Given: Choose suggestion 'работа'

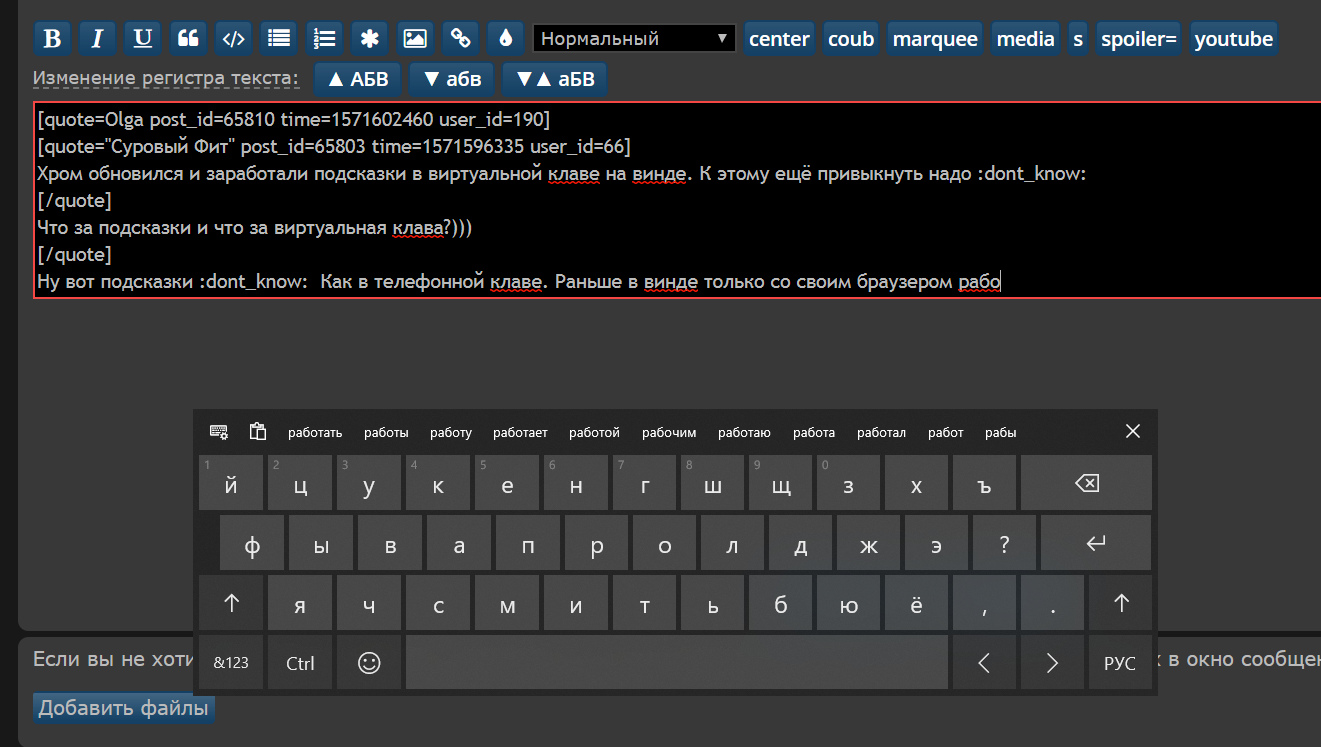Looking at the screenshot, I should pos(814,433).
